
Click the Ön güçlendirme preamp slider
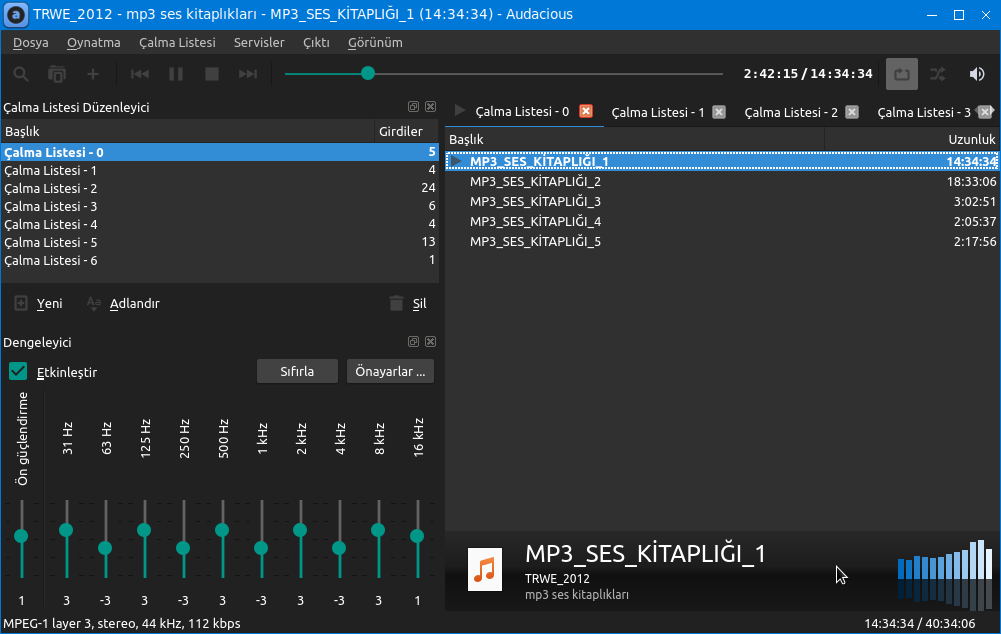click(22, 540)
